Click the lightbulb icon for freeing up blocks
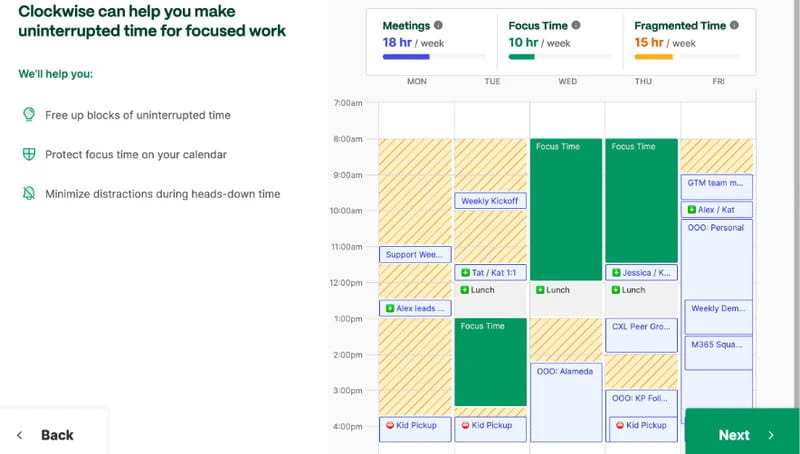This screenshot has height=454, width=800. pyautogui.click(x=29, y=115)
